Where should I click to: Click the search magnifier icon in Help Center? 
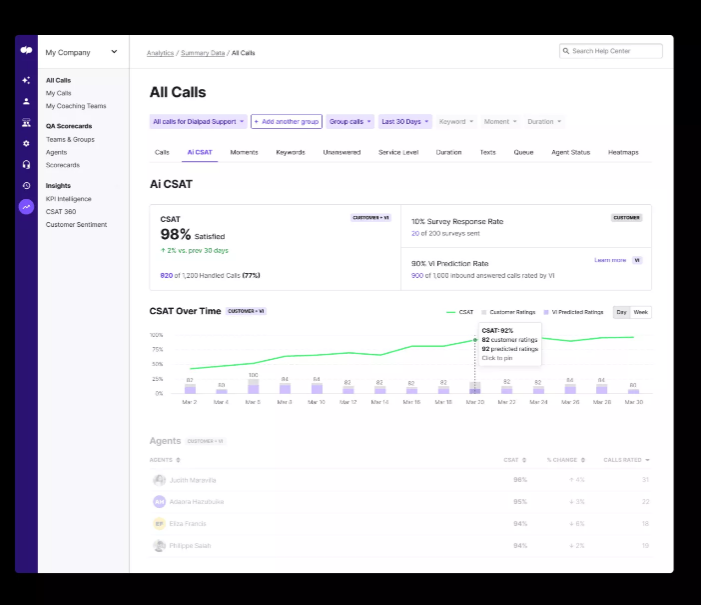(x=566, y=51)
